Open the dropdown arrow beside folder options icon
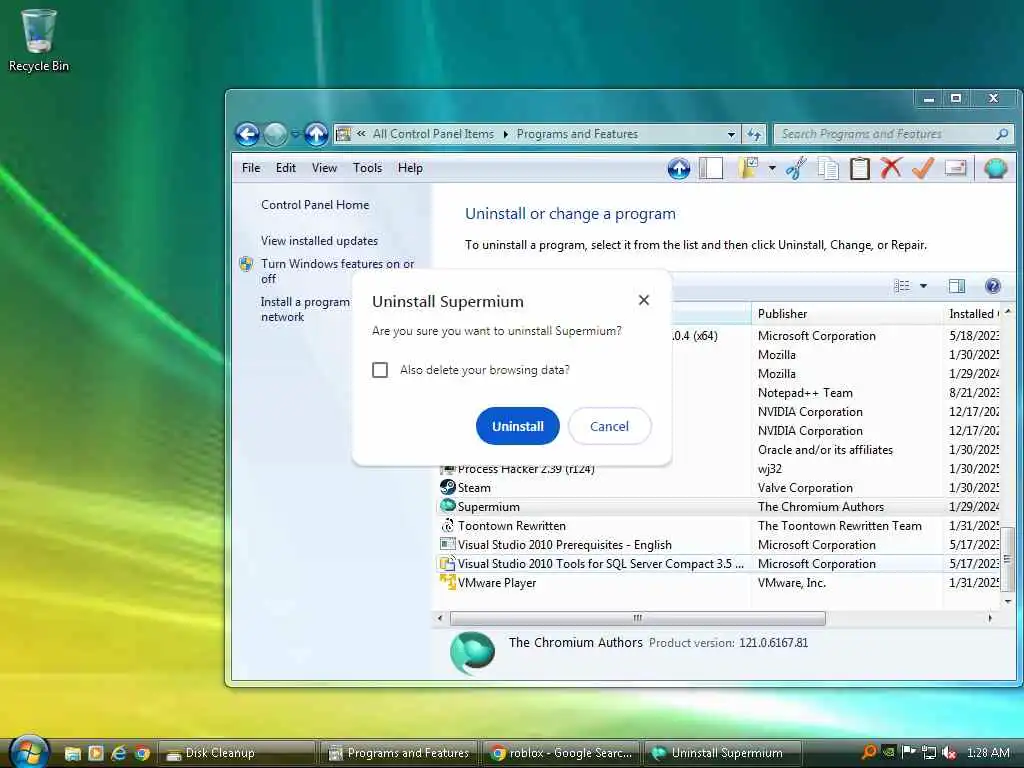 [772, 168]
